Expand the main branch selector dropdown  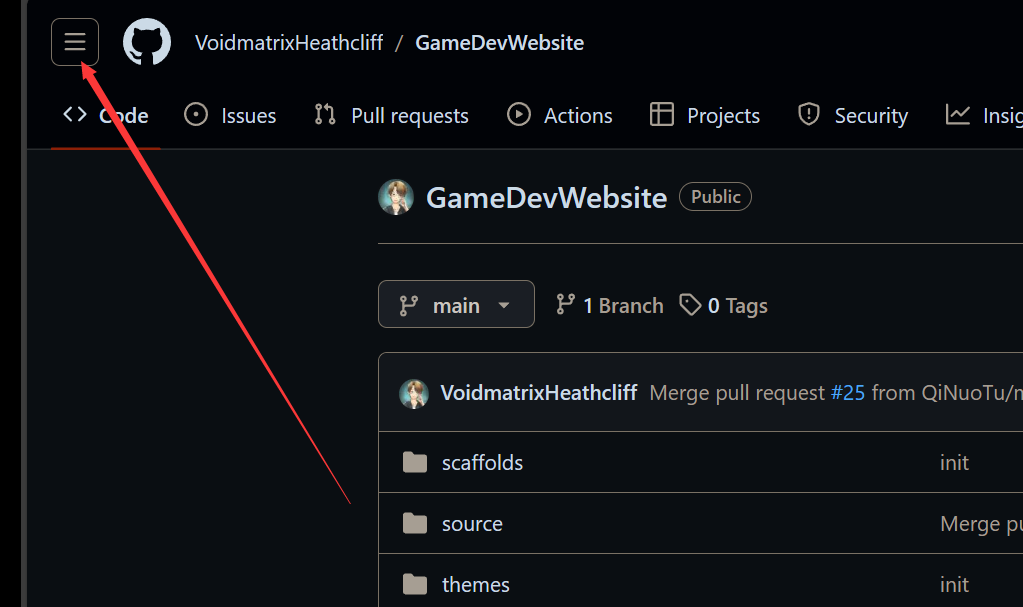pos(456,304)
